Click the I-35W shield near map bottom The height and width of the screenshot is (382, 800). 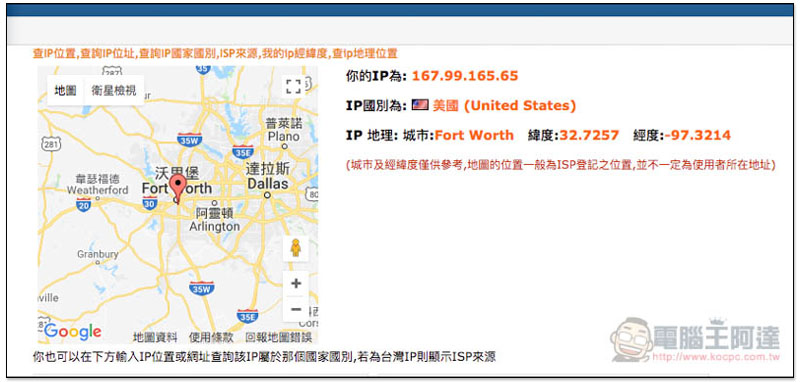click(x=201, y=288)
